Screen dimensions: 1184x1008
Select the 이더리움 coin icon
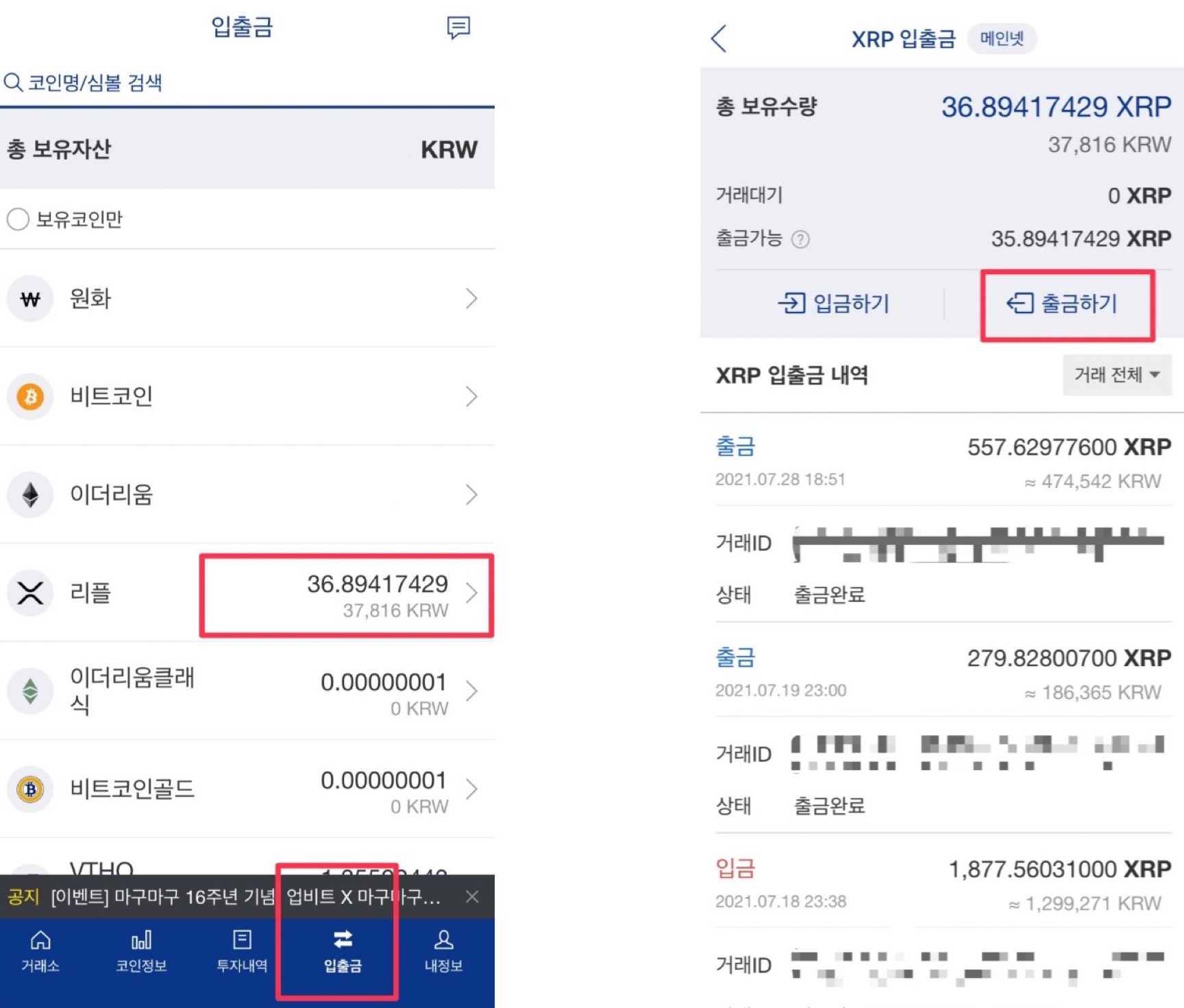30,495
